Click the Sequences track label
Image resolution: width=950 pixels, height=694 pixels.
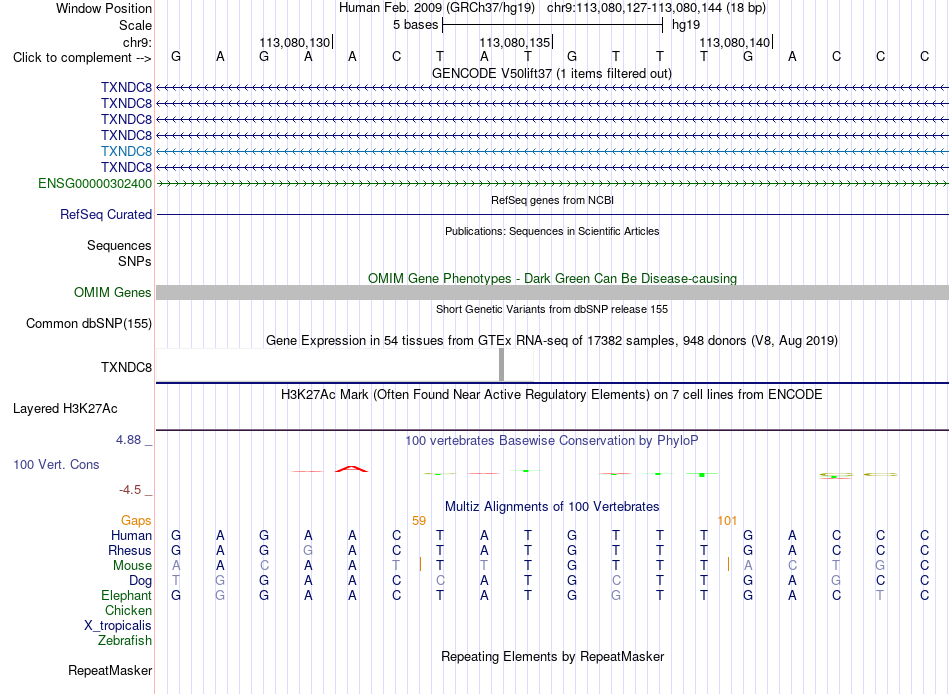pos(119,245)
